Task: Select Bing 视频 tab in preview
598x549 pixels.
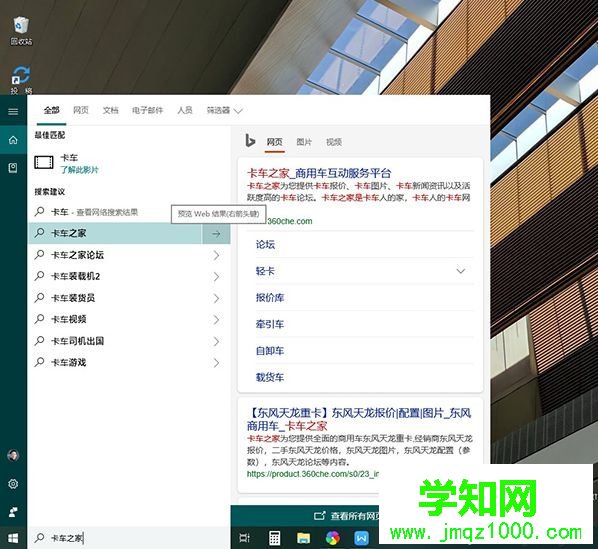Action: point(334,142)
